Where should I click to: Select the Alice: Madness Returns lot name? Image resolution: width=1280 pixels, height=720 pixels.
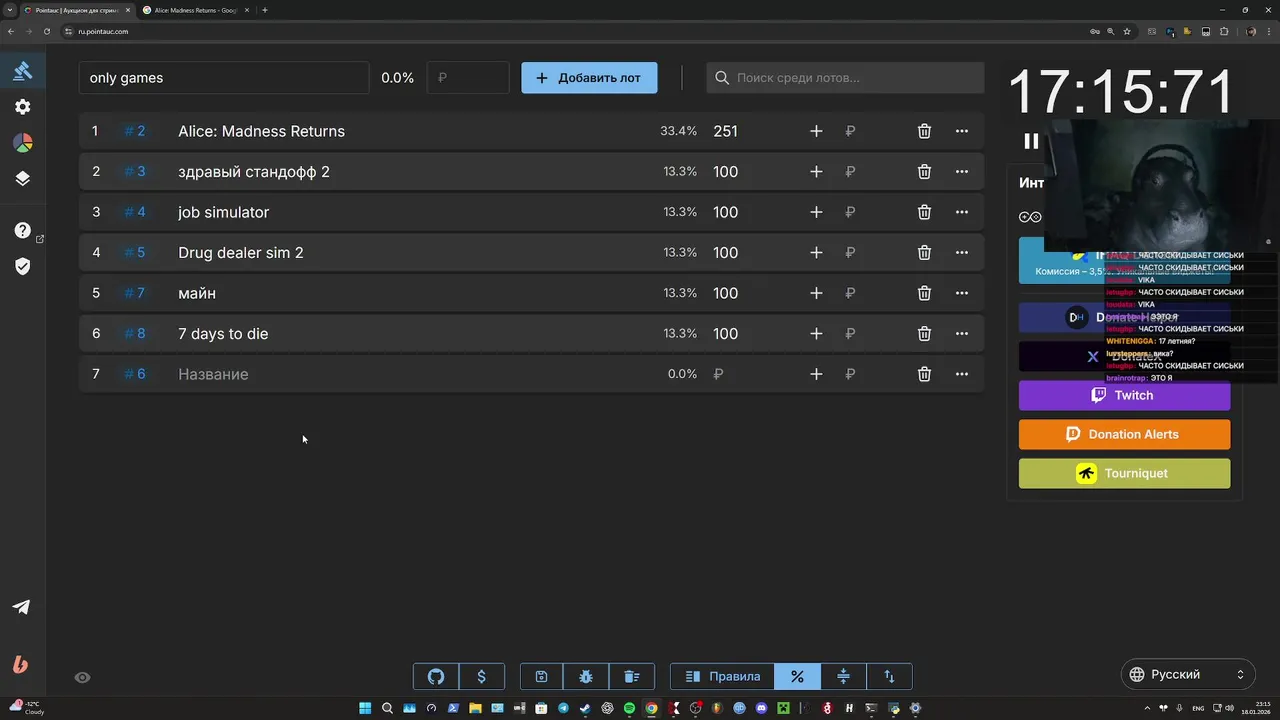point(261,131)
